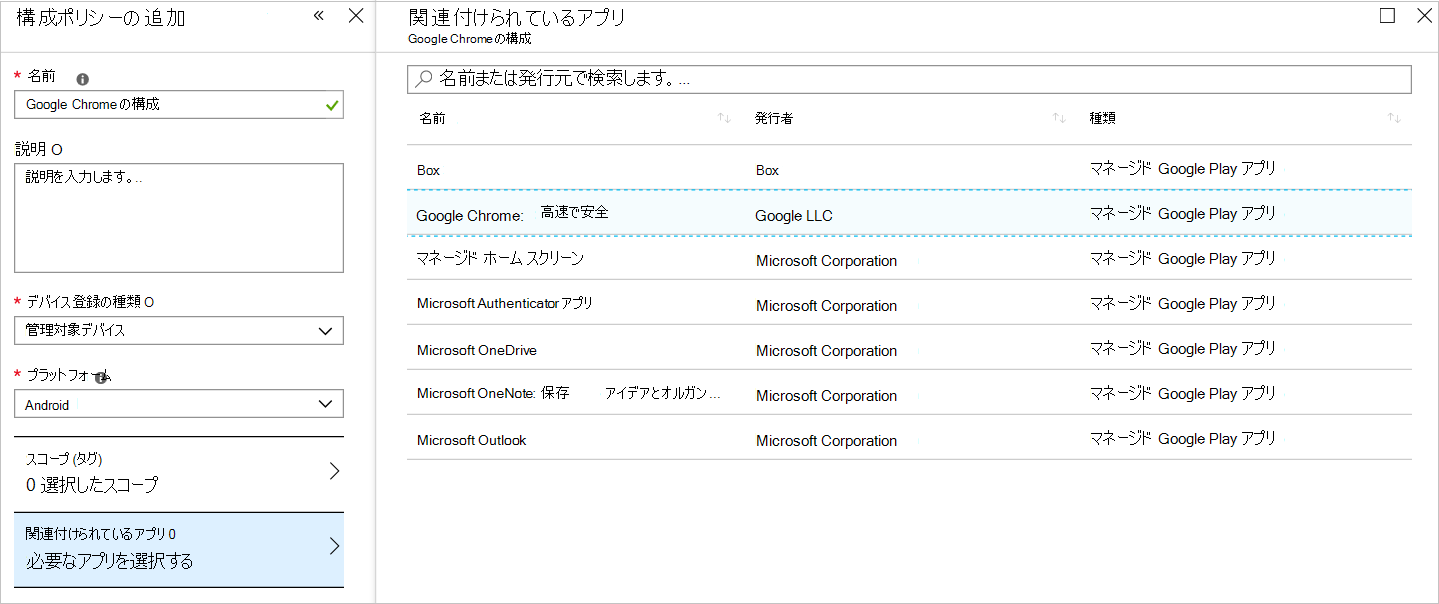Select the マネージド ホーム スクリーン row

(x=909, y=258)
